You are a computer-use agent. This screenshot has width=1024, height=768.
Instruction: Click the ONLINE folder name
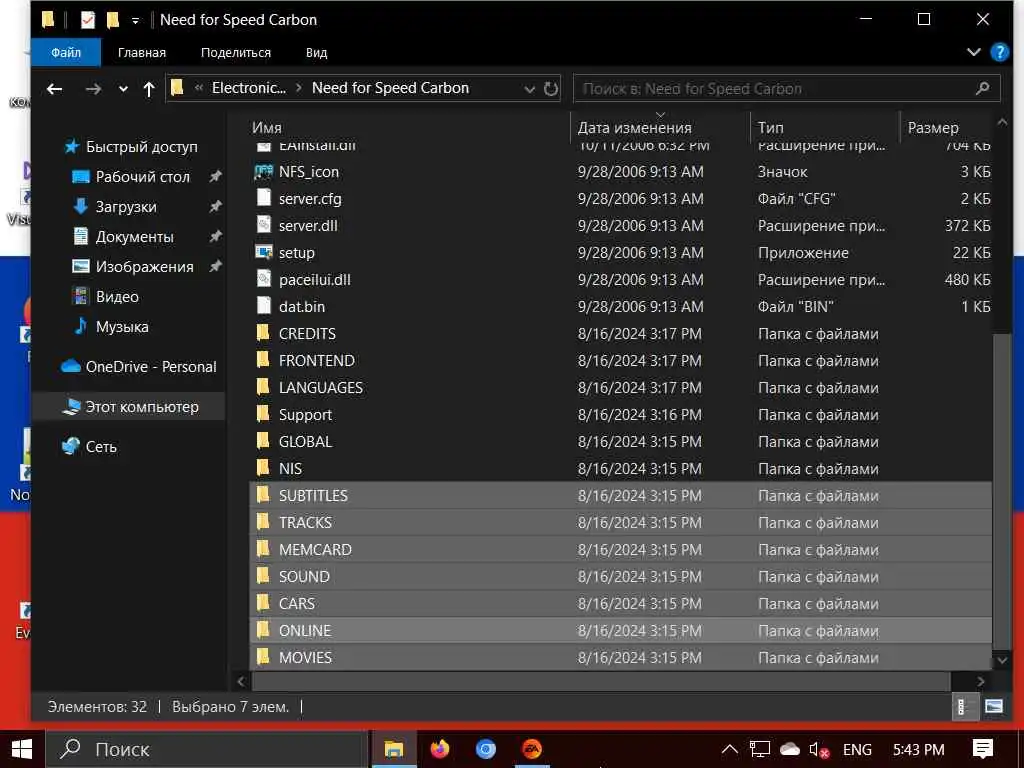[x=305, y=631]
